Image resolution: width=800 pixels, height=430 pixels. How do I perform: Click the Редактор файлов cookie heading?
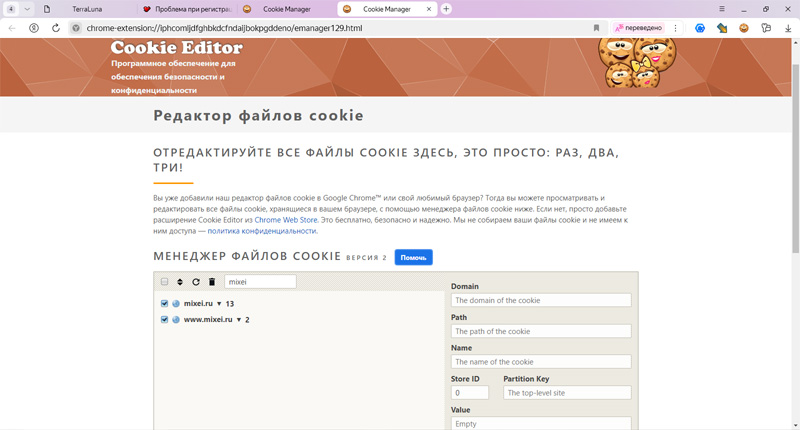[x=258, y=115]
